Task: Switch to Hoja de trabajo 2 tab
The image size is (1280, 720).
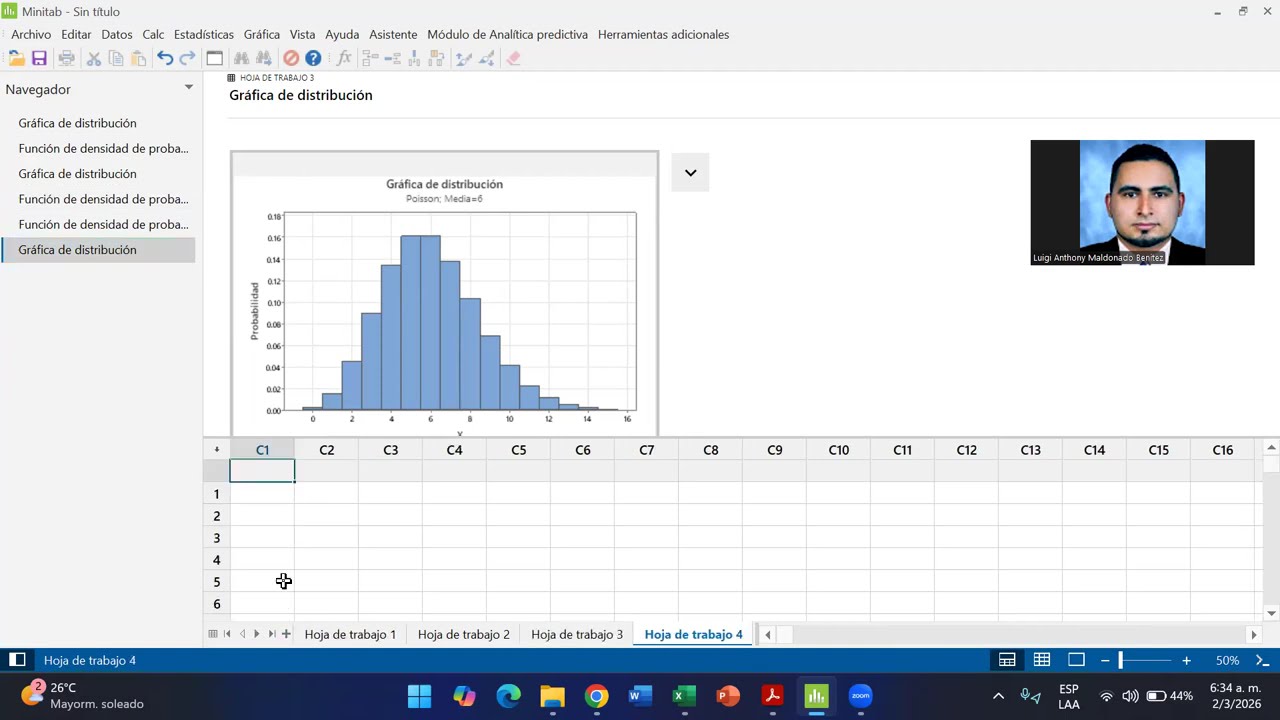Action: [x=464, y=634]
